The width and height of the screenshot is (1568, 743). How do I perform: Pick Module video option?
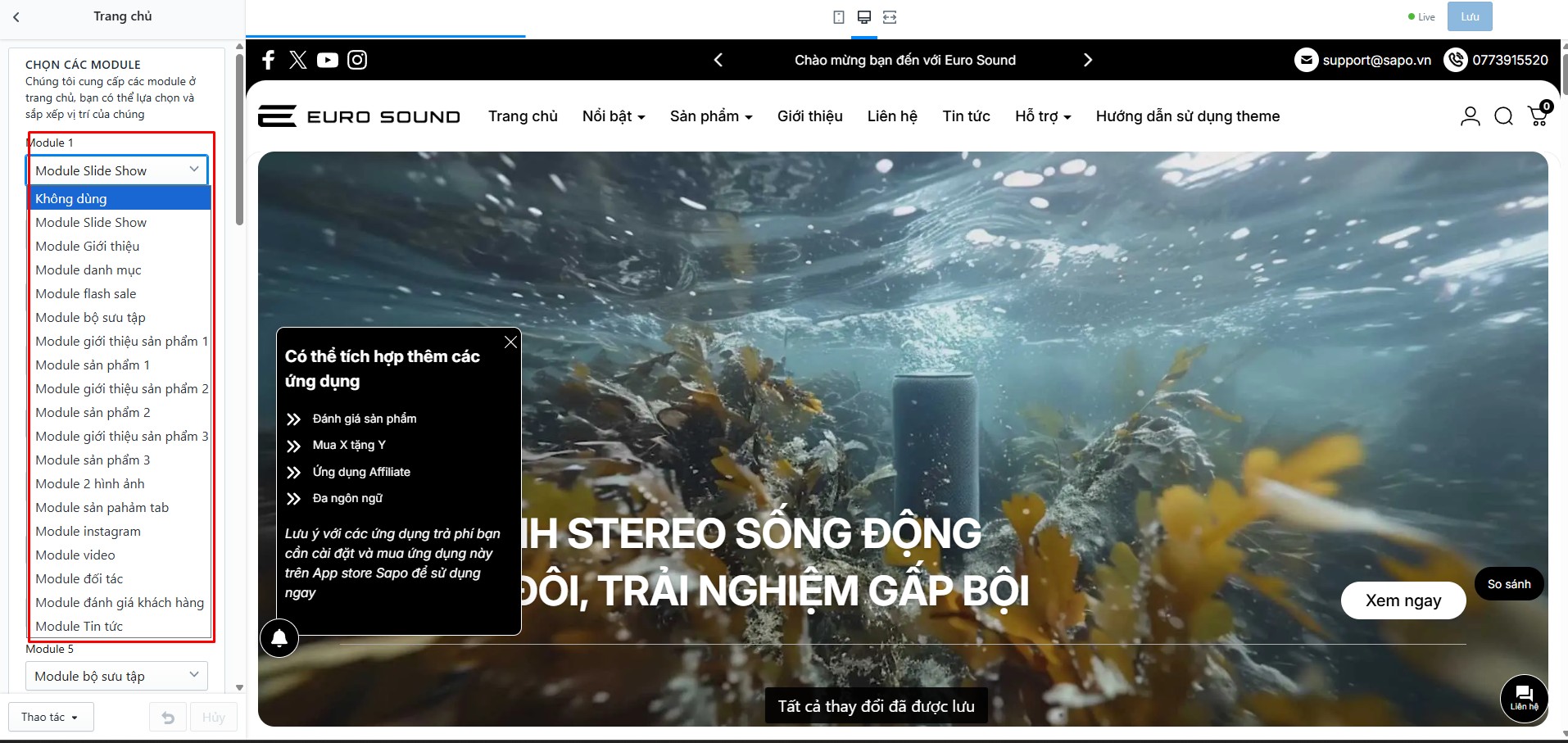click(x=120, y=555)
